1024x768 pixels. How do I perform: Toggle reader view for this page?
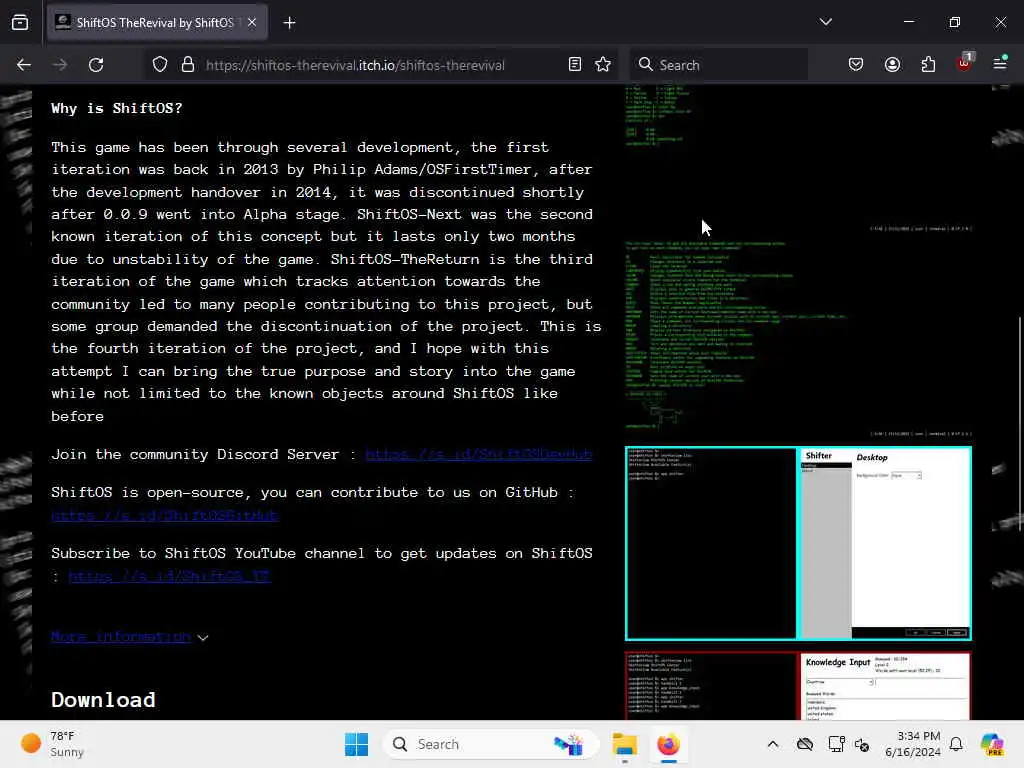tap(575, 64)
